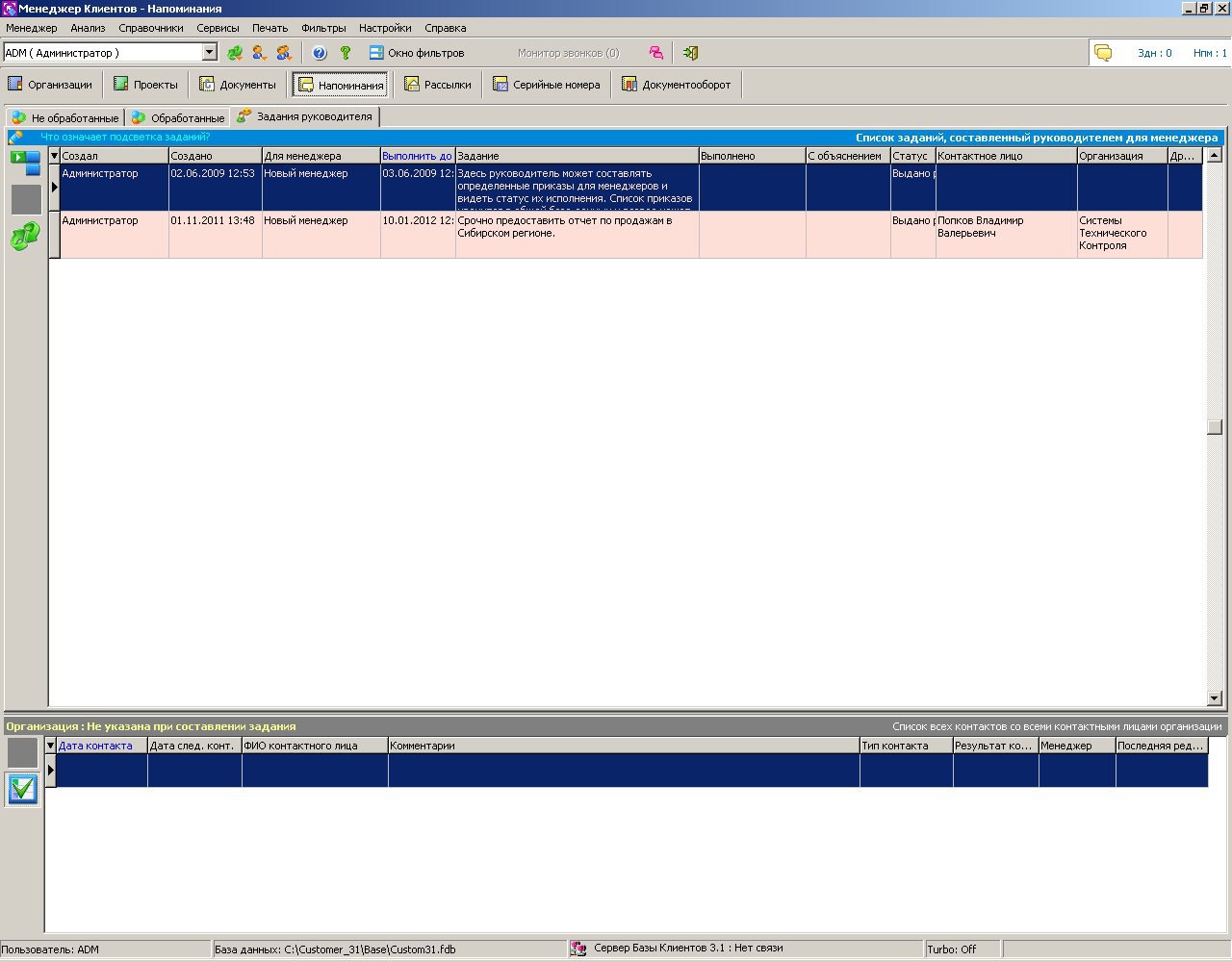Open the Организации section
The width and height of the screenshot is (1232, 962).
tap(50, 85)
